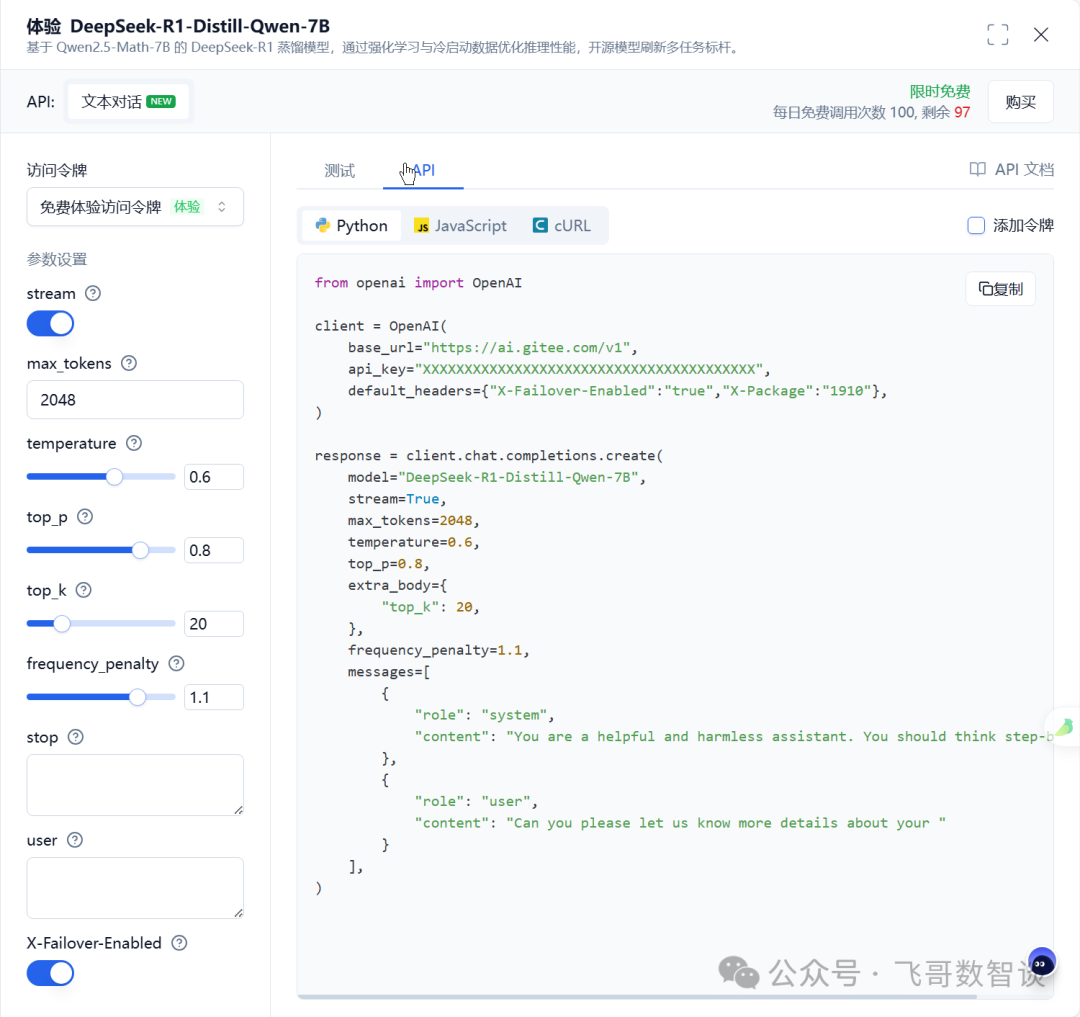The width and height of the screenshot is (1080, 1017).
Task: Click the temperature slider handle
Action: click(114, 476)
